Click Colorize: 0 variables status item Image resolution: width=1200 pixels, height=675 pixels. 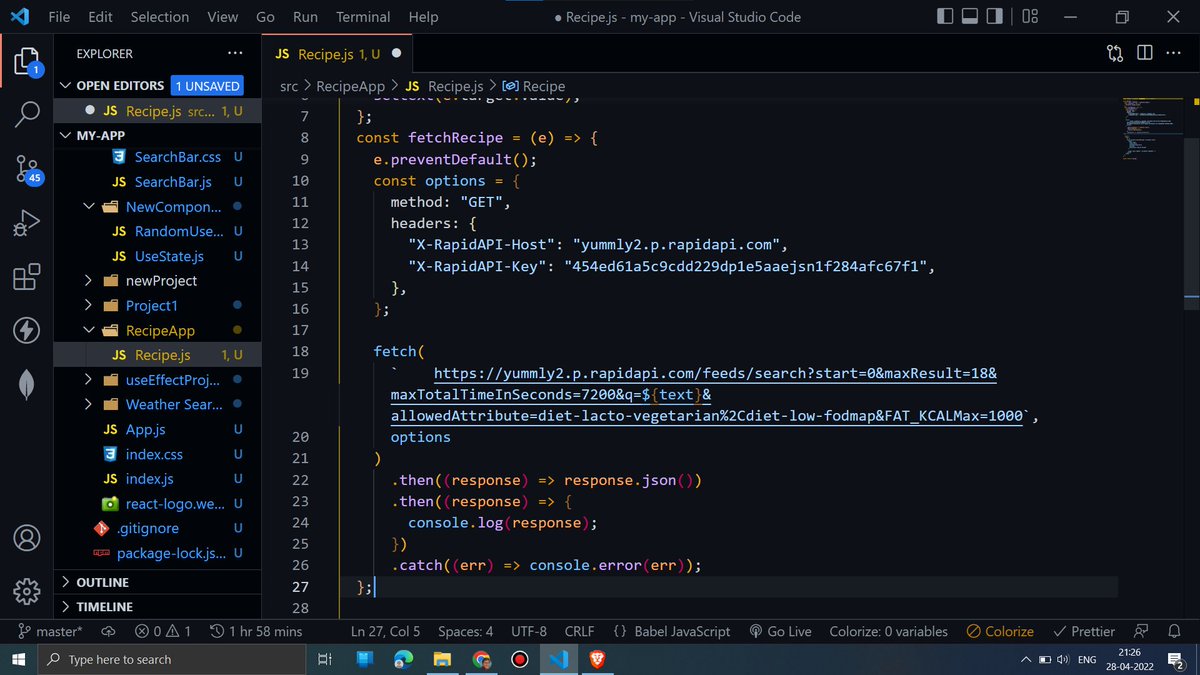coord(889,631)
